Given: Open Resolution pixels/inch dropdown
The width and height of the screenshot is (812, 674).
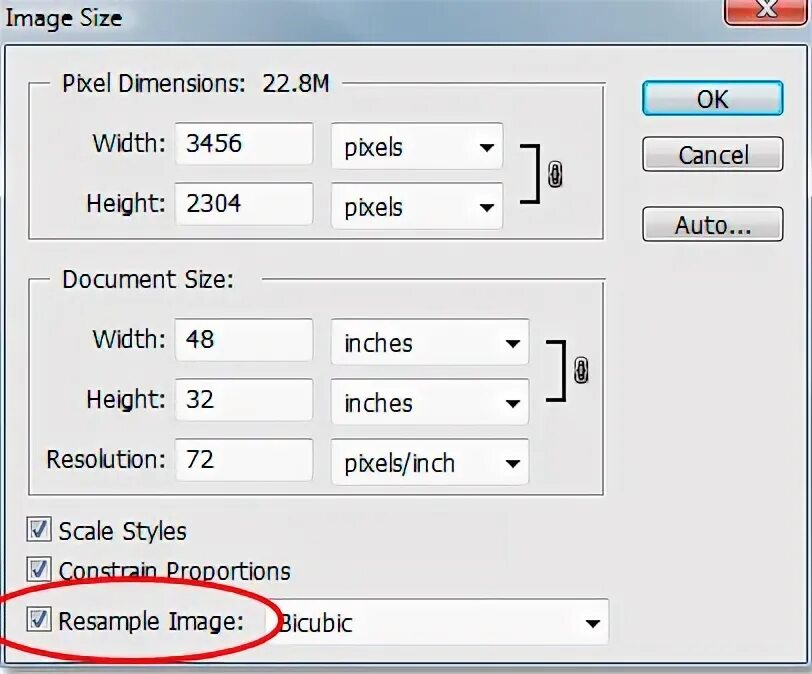Looking at the screenshot, I should pos(430,462).
